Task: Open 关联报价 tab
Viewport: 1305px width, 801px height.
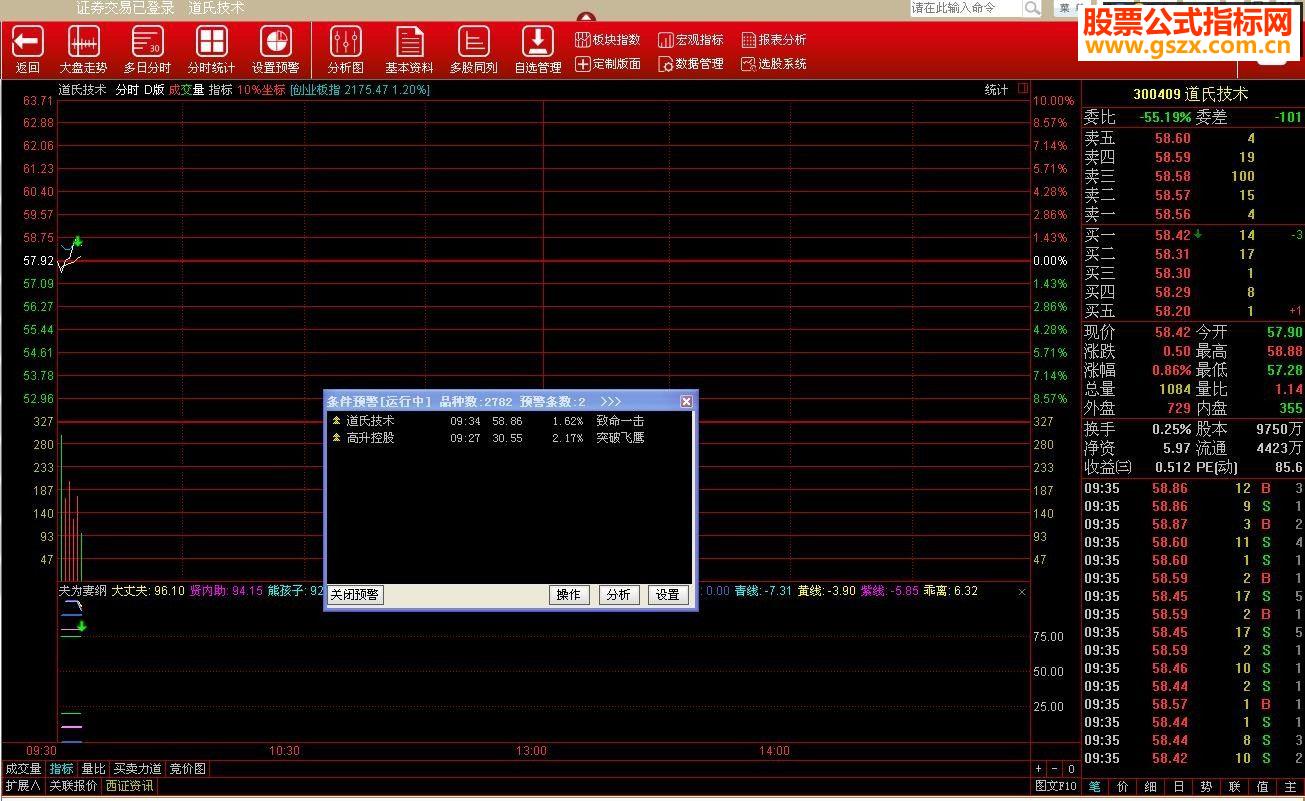Action: point(73,786)
